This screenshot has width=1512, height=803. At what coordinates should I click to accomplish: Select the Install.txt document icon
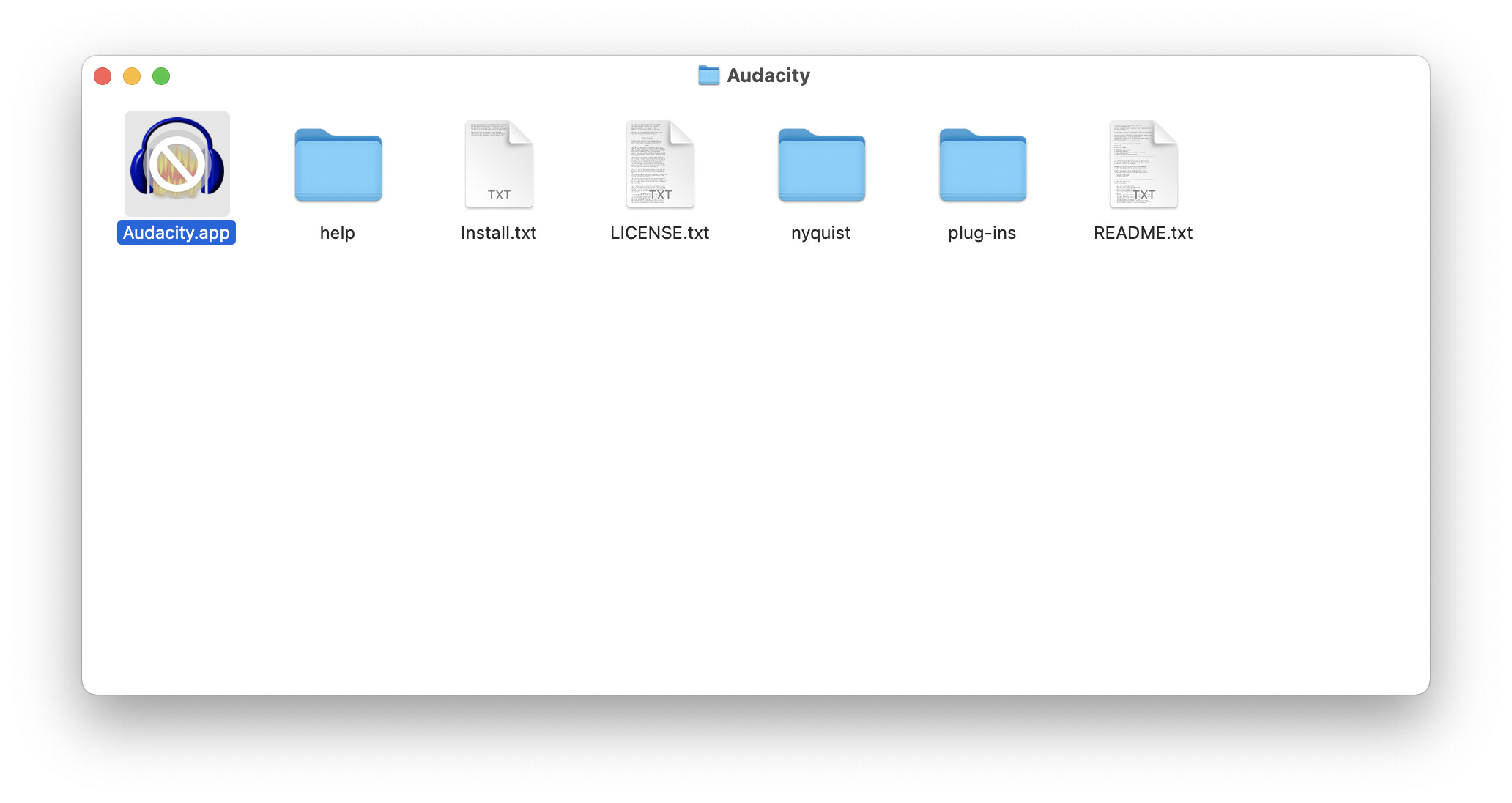[x=499, y=164]
